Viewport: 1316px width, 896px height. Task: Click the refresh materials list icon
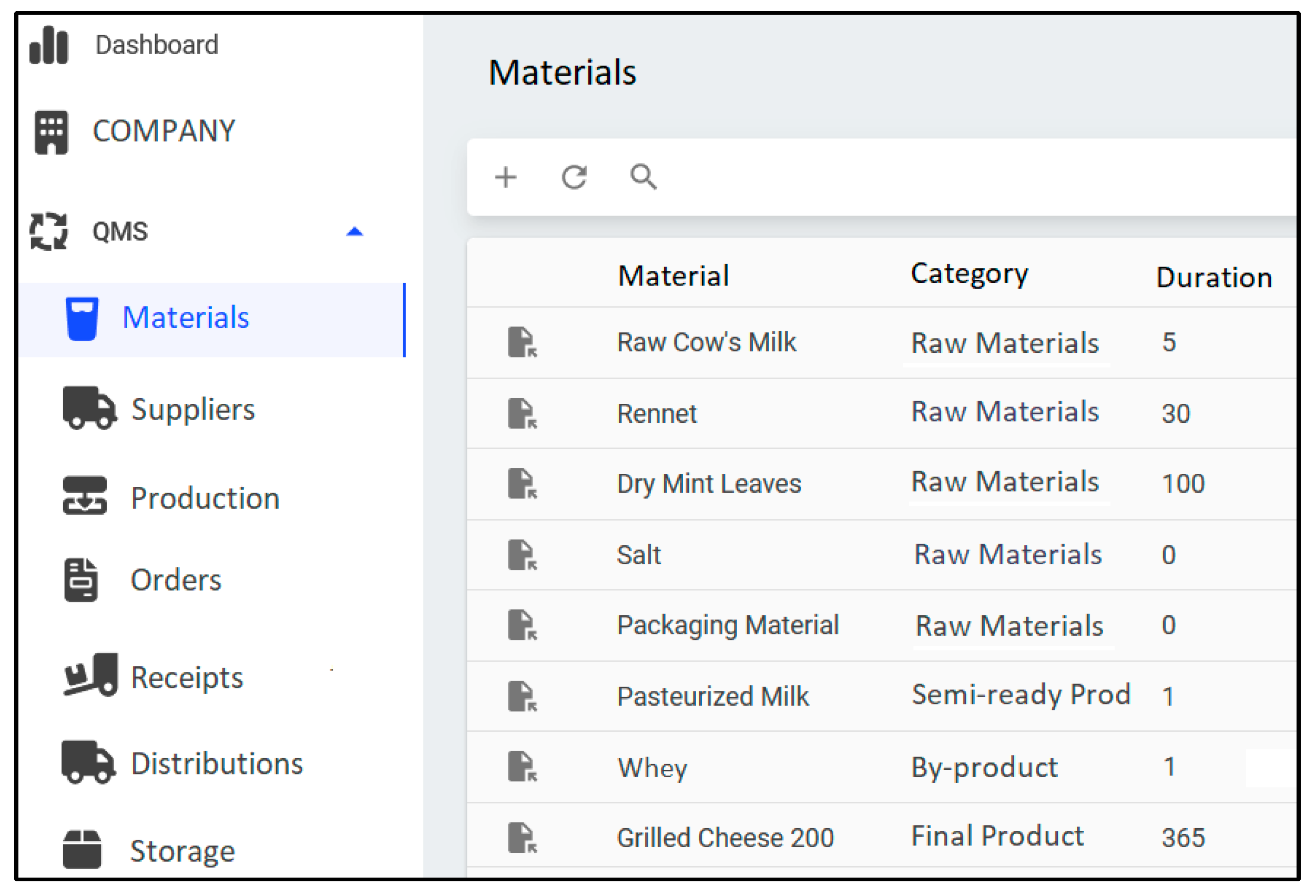pyautogui.click(x=574, y=177)
